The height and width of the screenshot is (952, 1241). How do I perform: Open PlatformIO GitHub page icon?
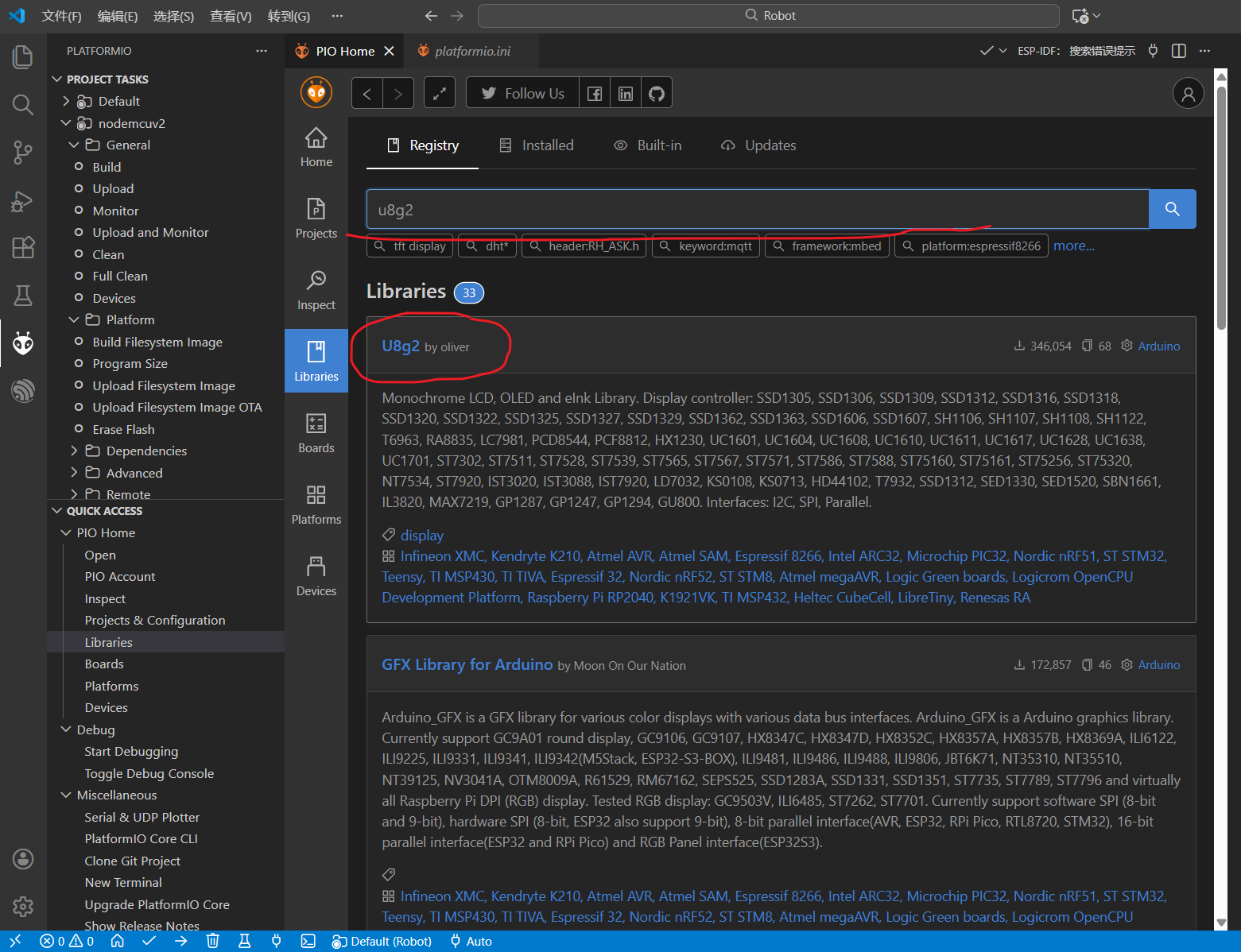(x=657, y=94)
